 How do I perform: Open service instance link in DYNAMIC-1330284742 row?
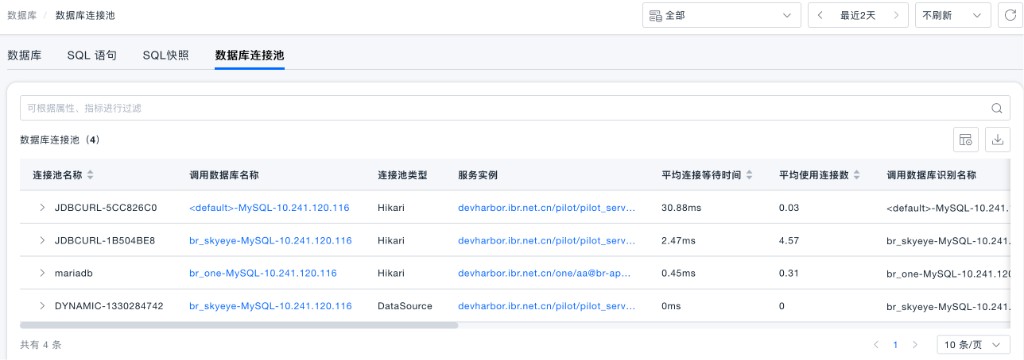pyautogui.click(x=547, y=306)
